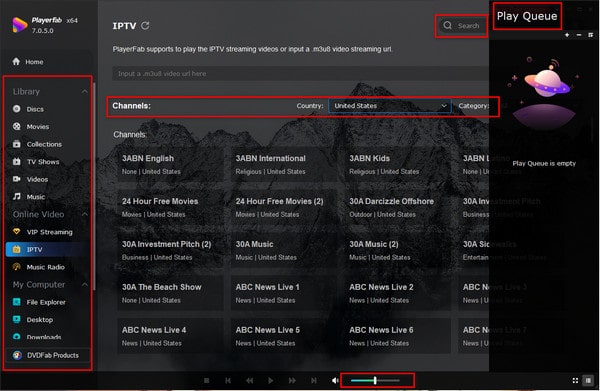
Task: Collapse the Online Video section chevron
Action: 85,214
